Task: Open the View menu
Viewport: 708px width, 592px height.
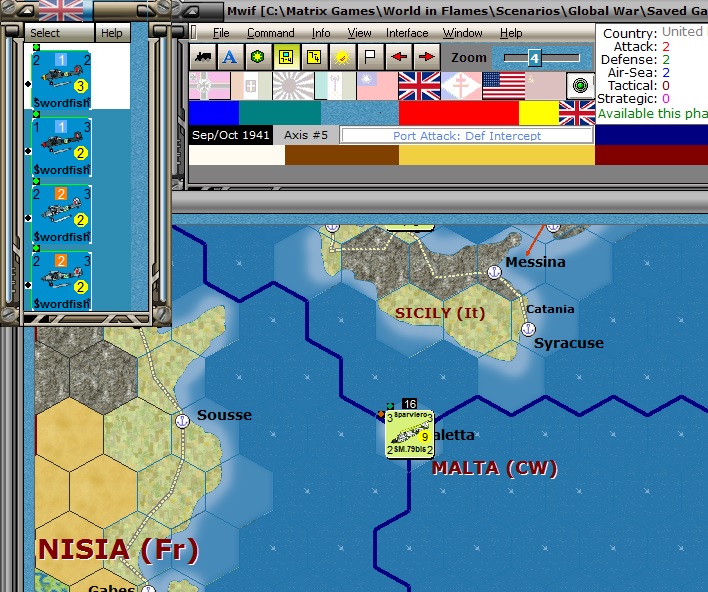Action: pyautogui.click(x=359, y=33)
